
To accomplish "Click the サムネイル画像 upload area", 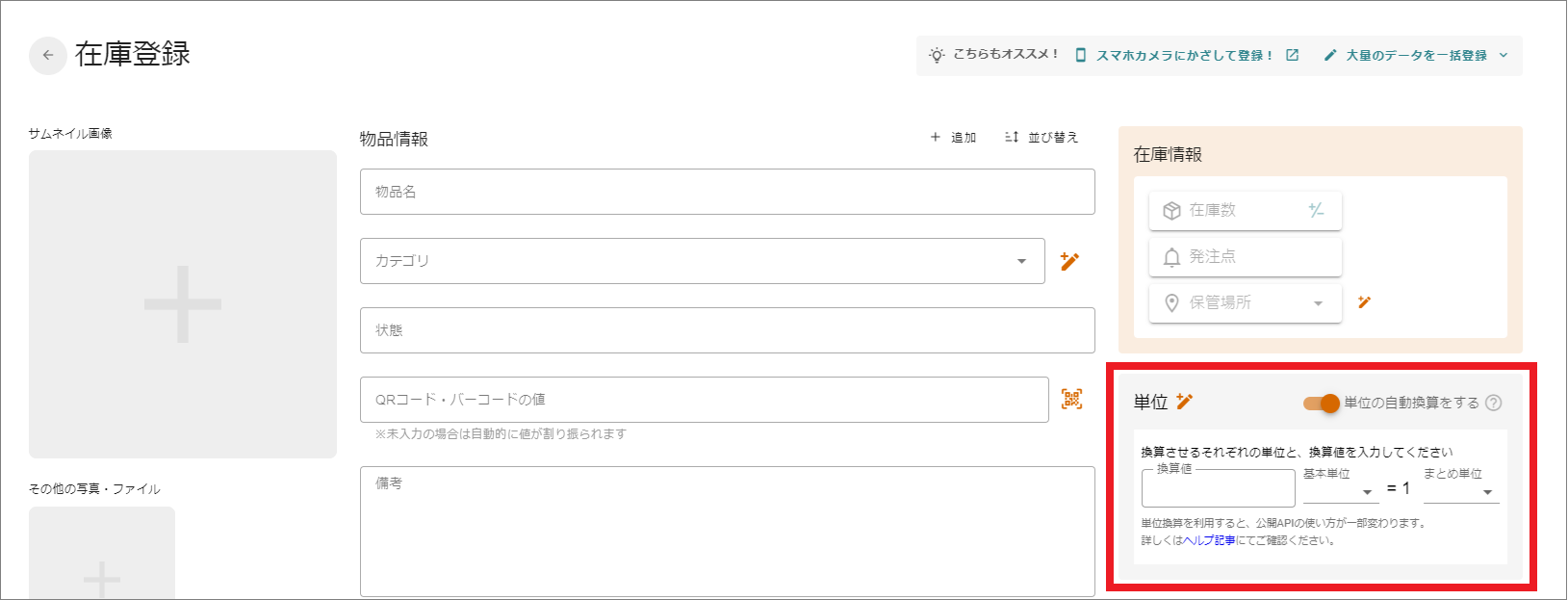I will pyautogui.click(x=183, y=304).
